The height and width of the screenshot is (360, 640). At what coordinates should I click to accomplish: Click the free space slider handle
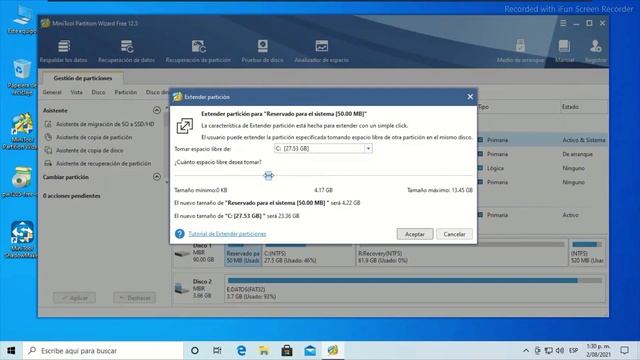269,176
